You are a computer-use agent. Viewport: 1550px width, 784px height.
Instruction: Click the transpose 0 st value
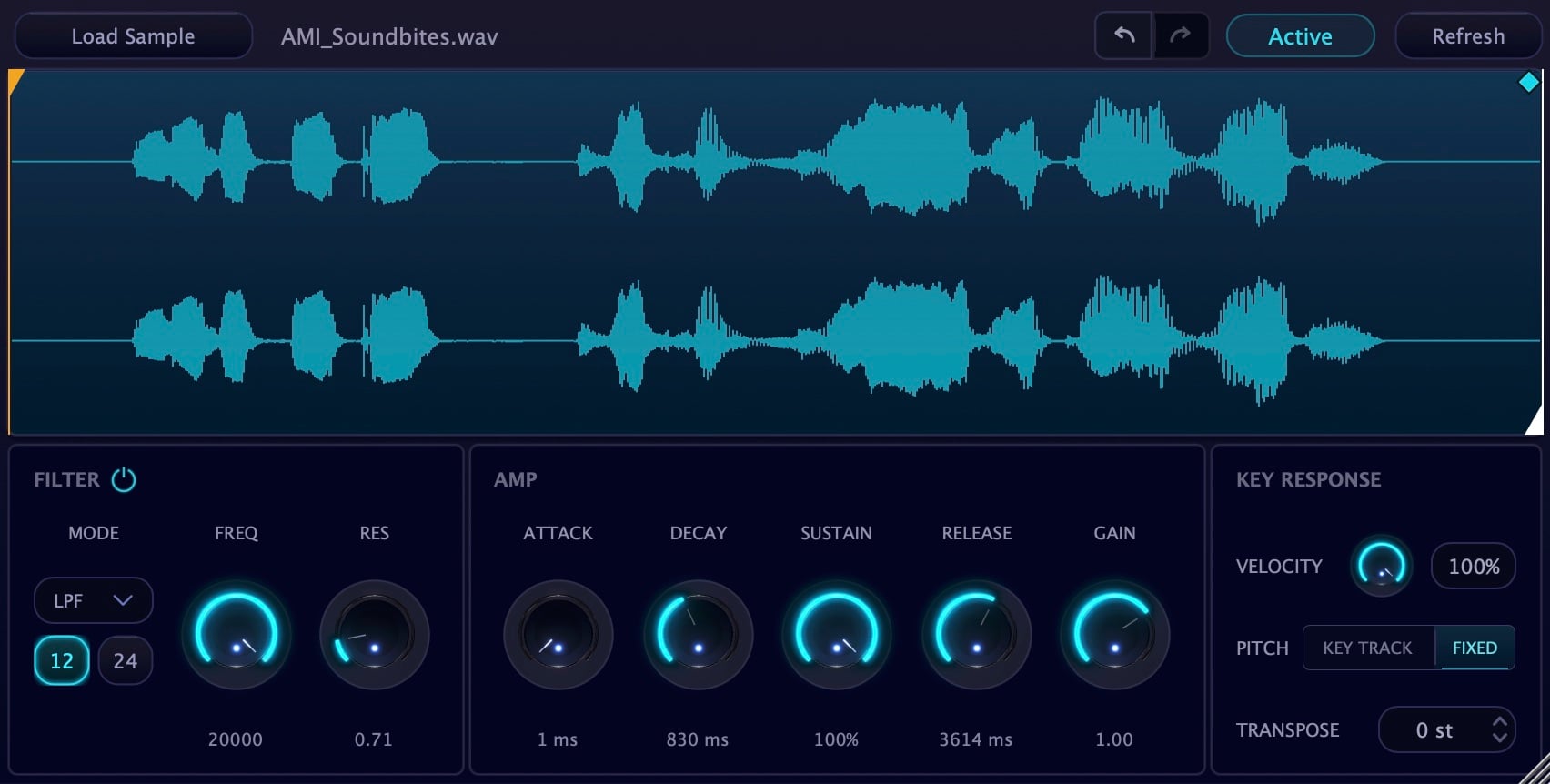[x=1434, y=730]
